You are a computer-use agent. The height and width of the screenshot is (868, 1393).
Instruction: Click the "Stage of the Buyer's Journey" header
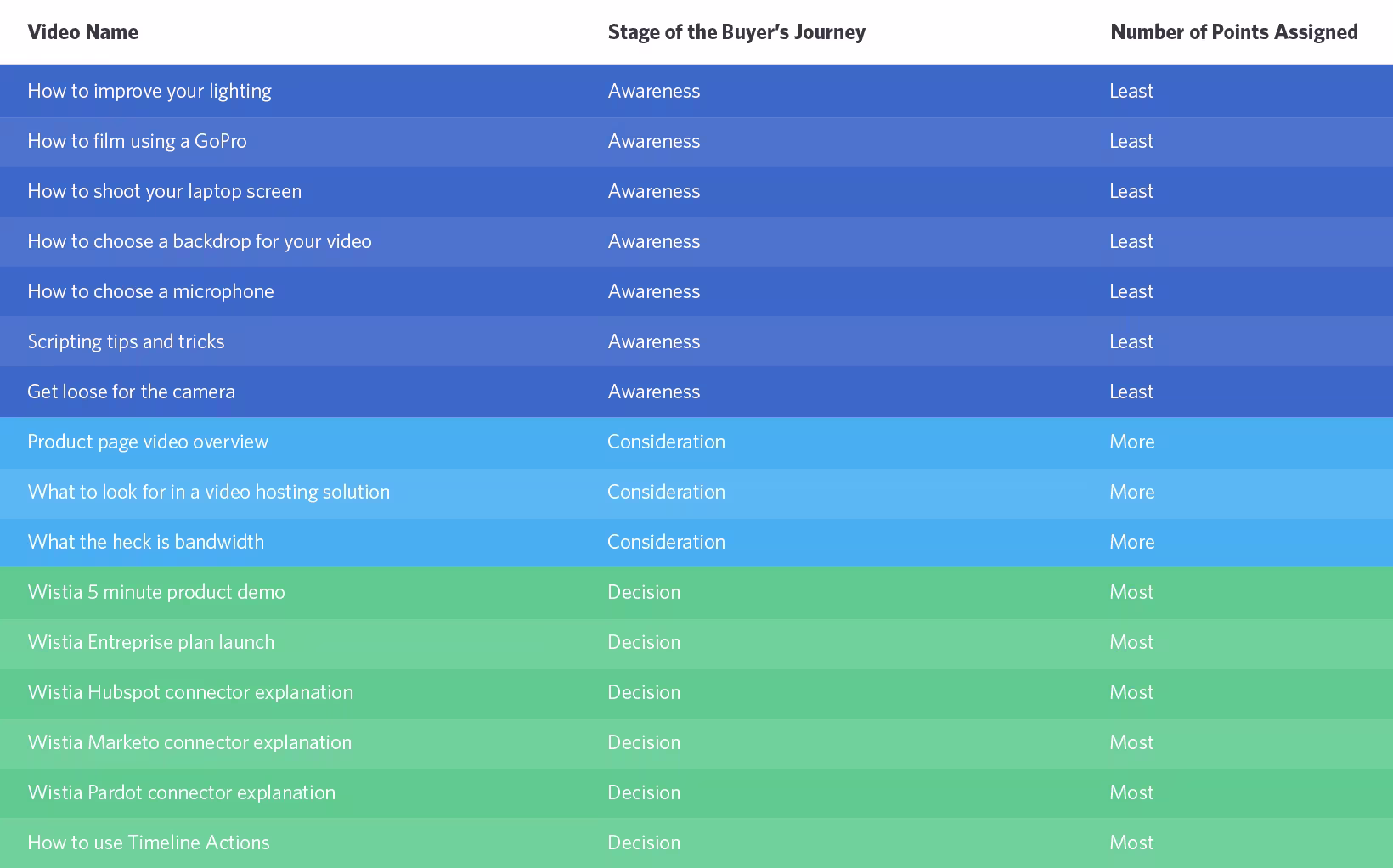tap(736, 32)
